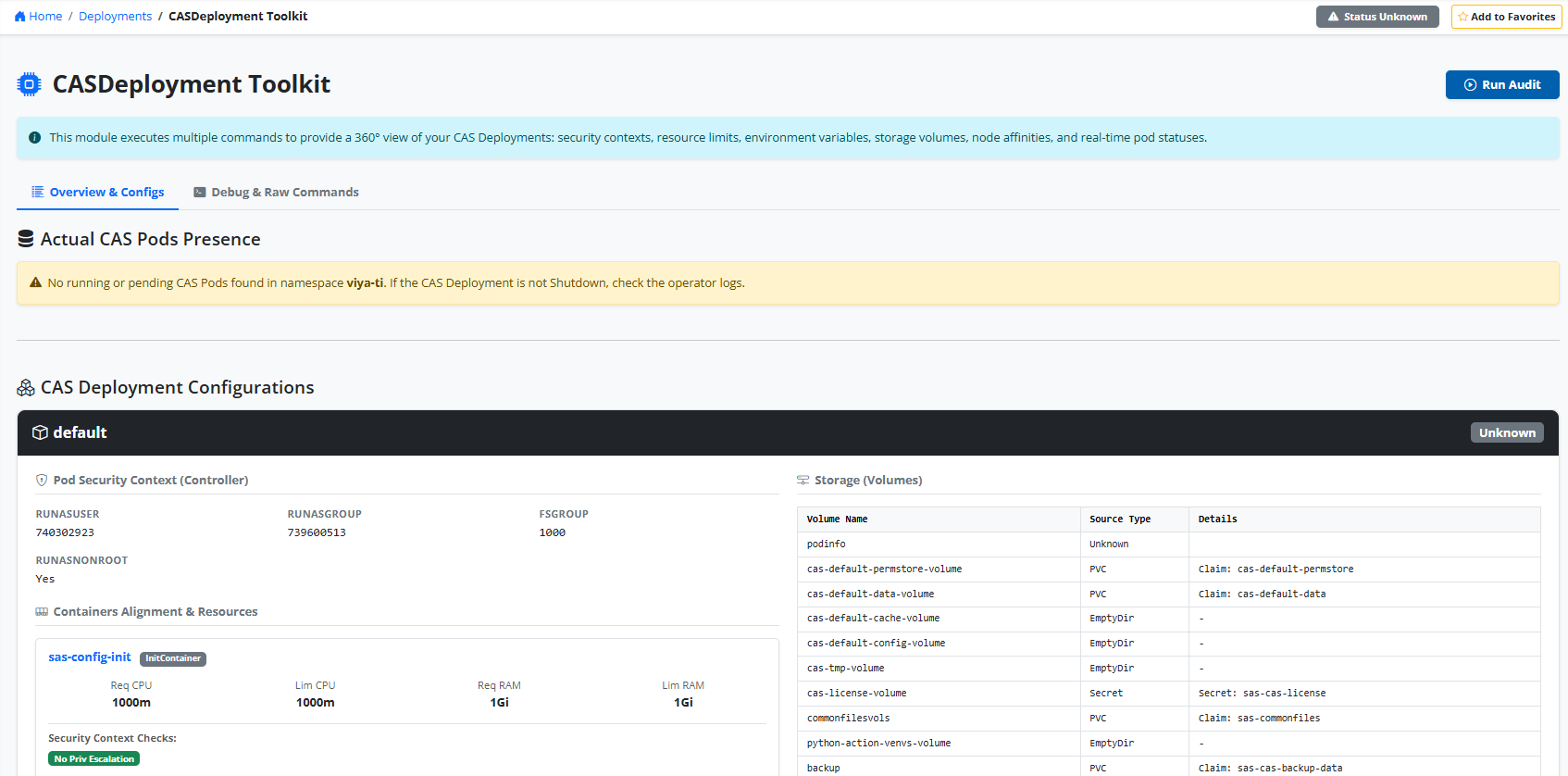
Task: Open the sas-config-init container link
Action: pos(90,657)
